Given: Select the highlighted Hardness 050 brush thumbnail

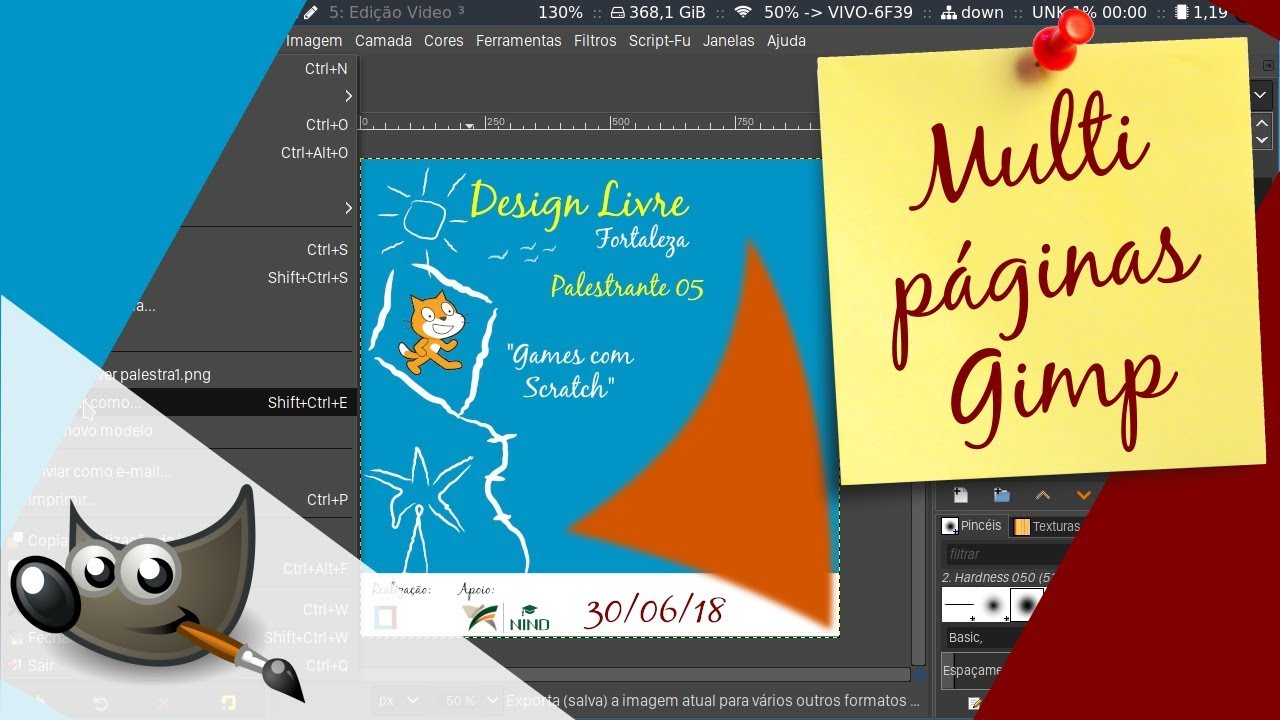Looking at the screenshot, I should [x=1027, y=605].
